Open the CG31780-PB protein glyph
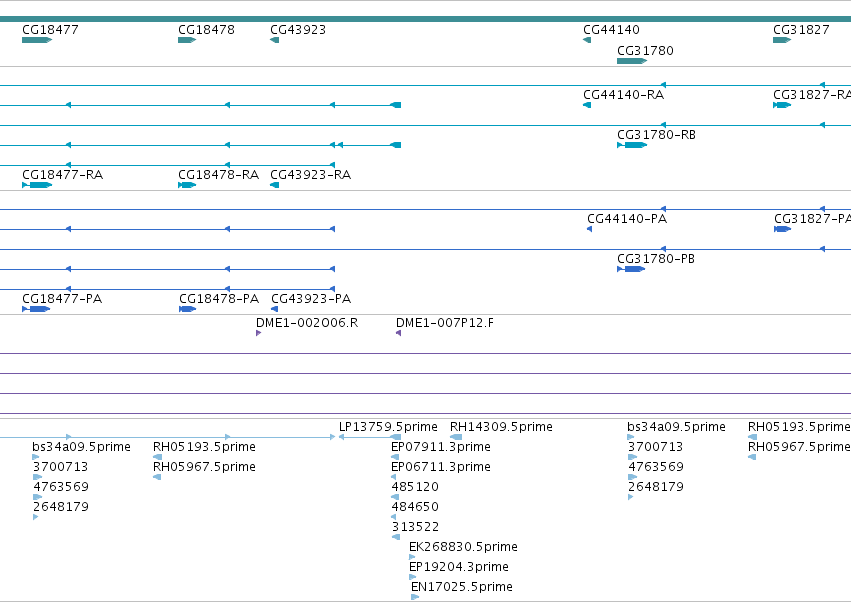 tap(631, 269)
